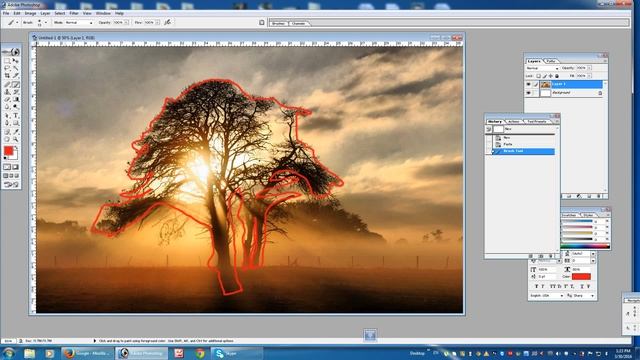Open the Brushes tab in palette well

point(278,23)
